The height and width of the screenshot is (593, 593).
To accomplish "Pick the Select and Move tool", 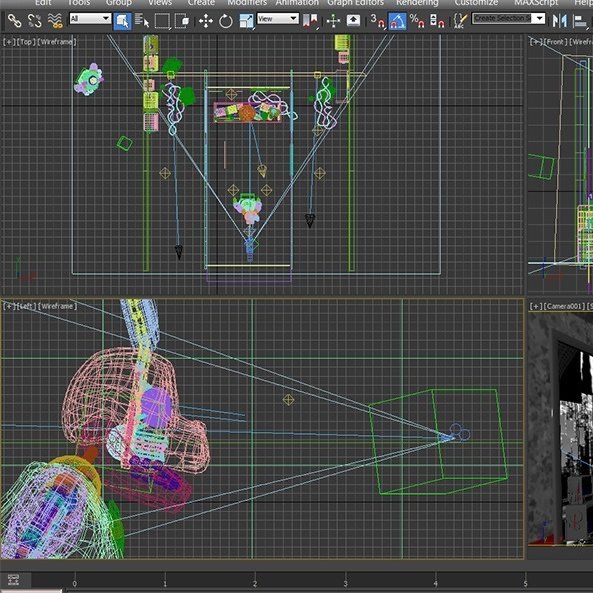I will tap(206, 21).
